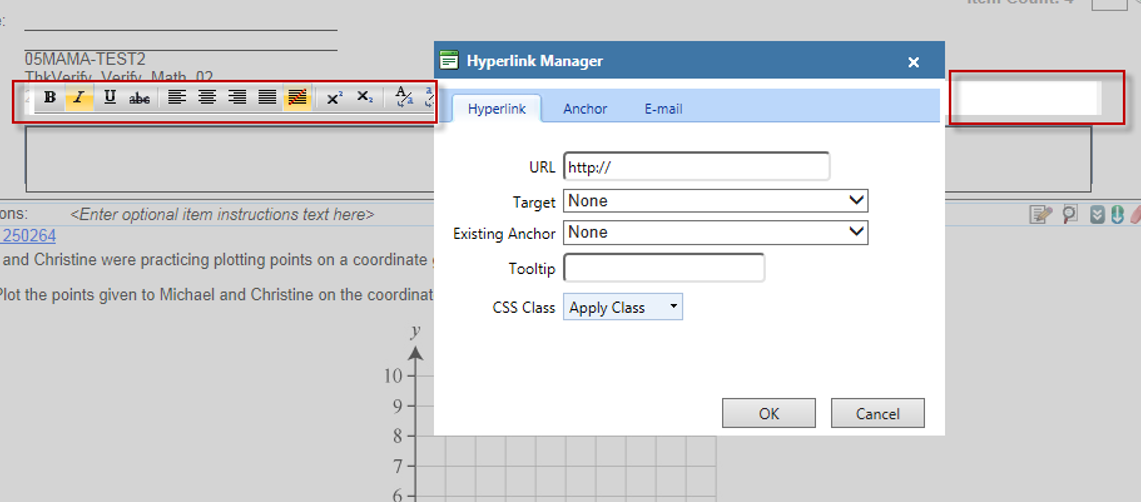Expand the Existing Anchor dropdown
This screenshot has height=502, width=1141.
(715, 232)
